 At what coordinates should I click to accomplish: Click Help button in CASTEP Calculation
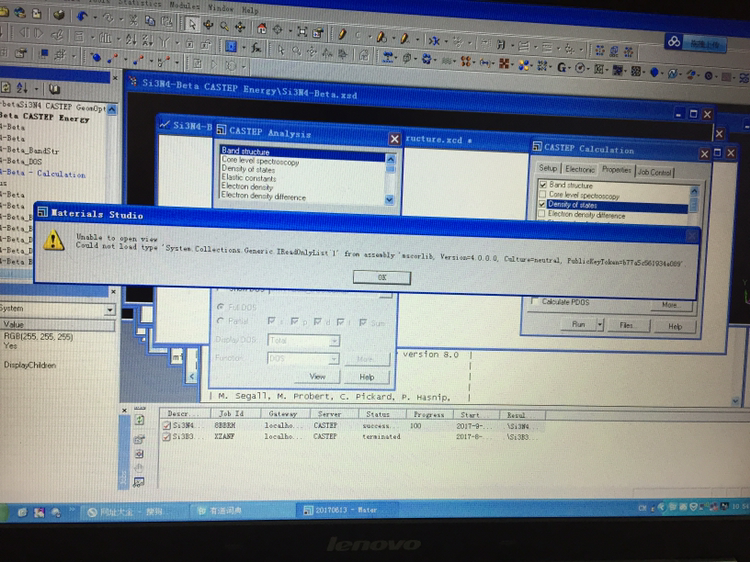click(675, 326)
